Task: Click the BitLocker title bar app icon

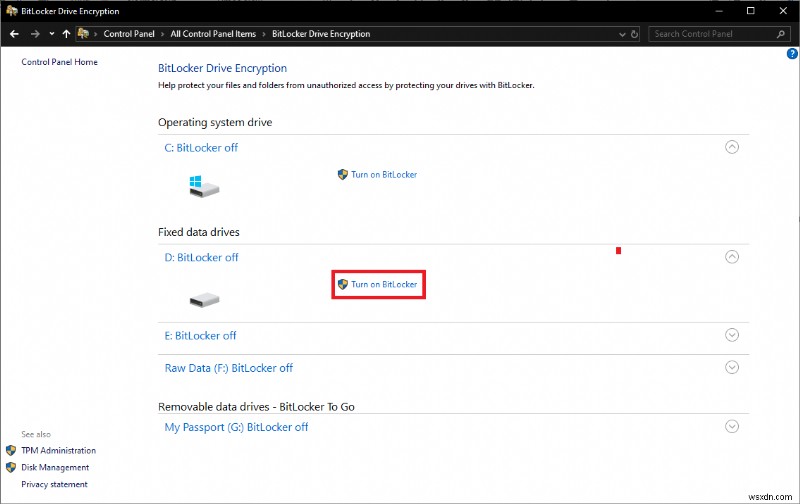Action: coord(12,11)
